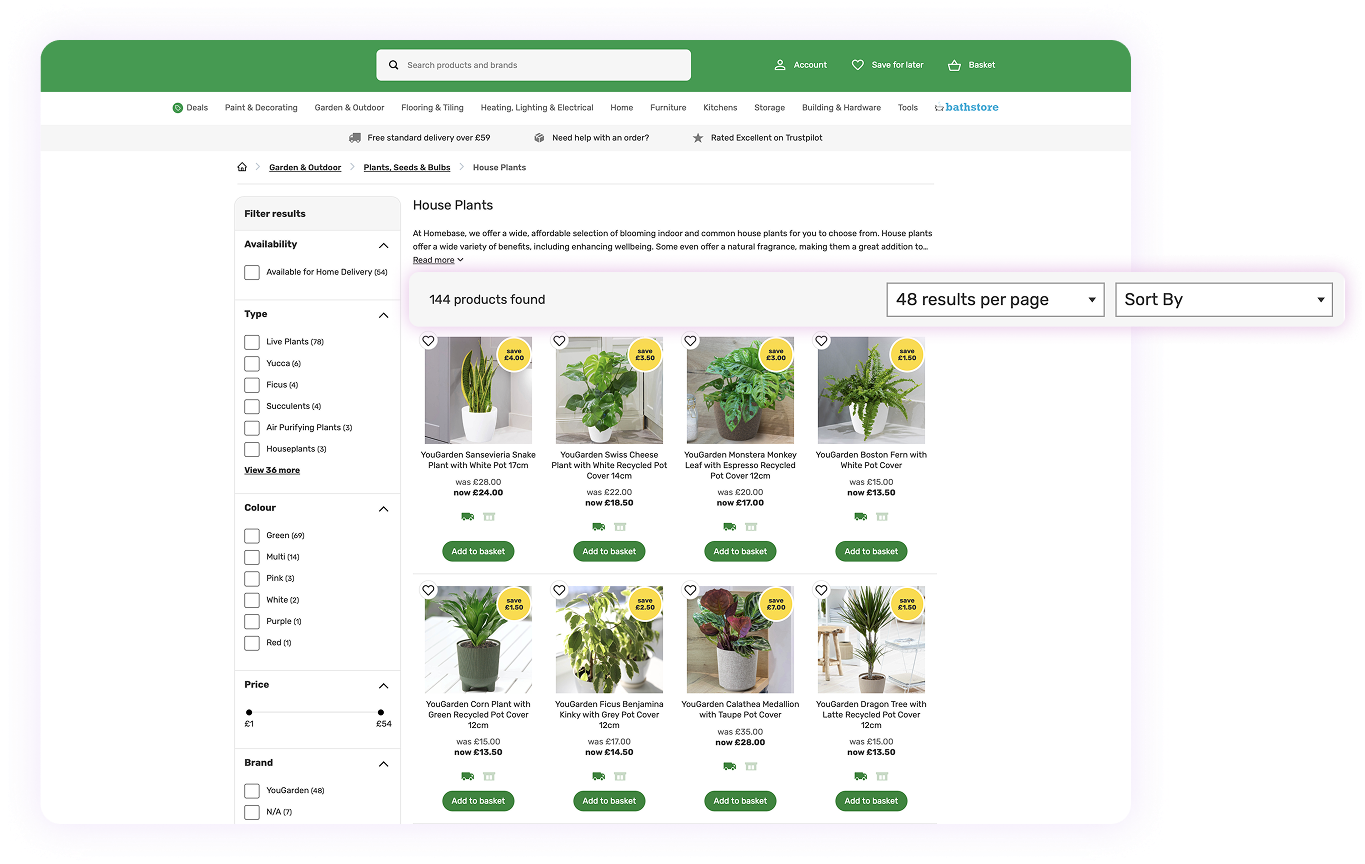Open the Monstera Monkey Leaf product photo
The height and width of the screenshot is (864, 1365).
pos(740,390)
